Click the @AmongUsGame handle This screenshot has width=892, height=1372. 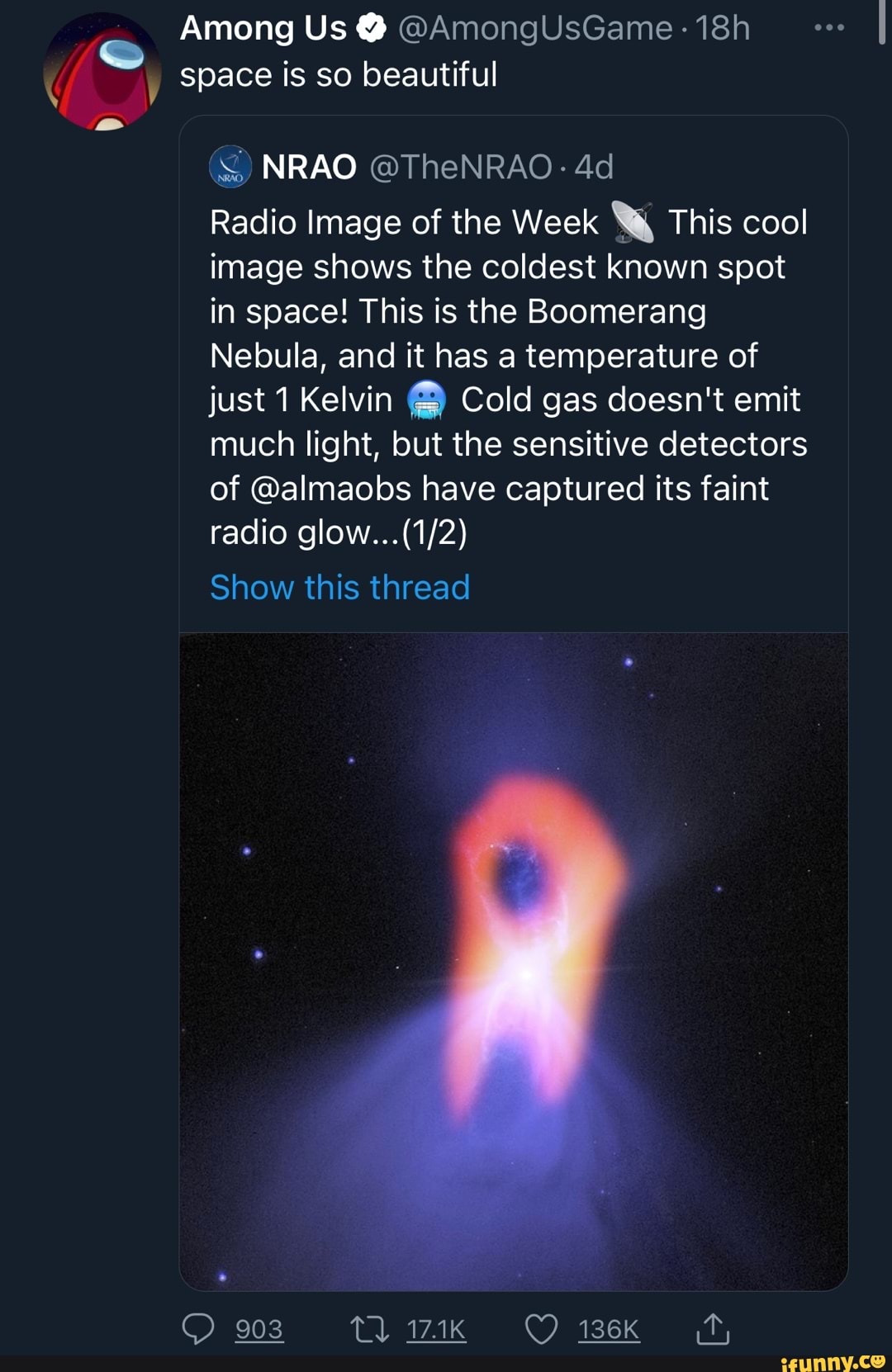535,29
